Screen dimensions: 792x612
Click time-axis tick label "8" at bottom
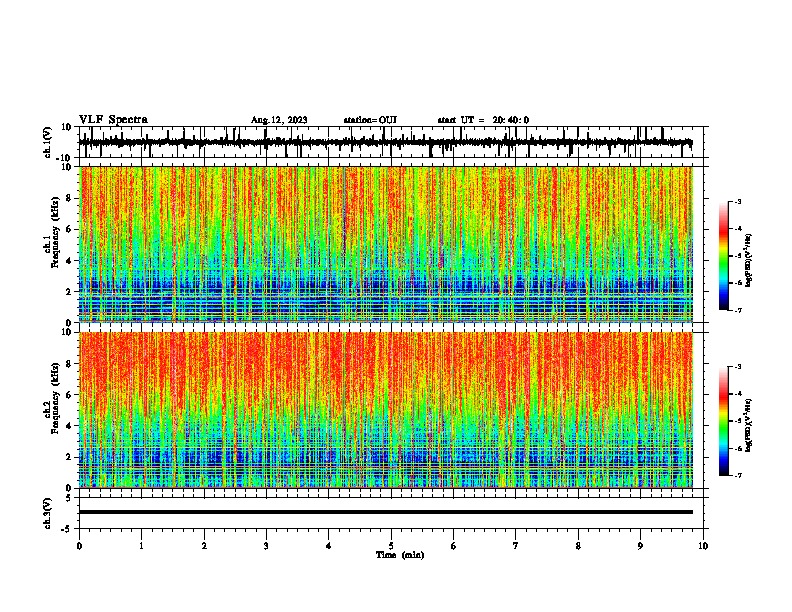point(578,546)
